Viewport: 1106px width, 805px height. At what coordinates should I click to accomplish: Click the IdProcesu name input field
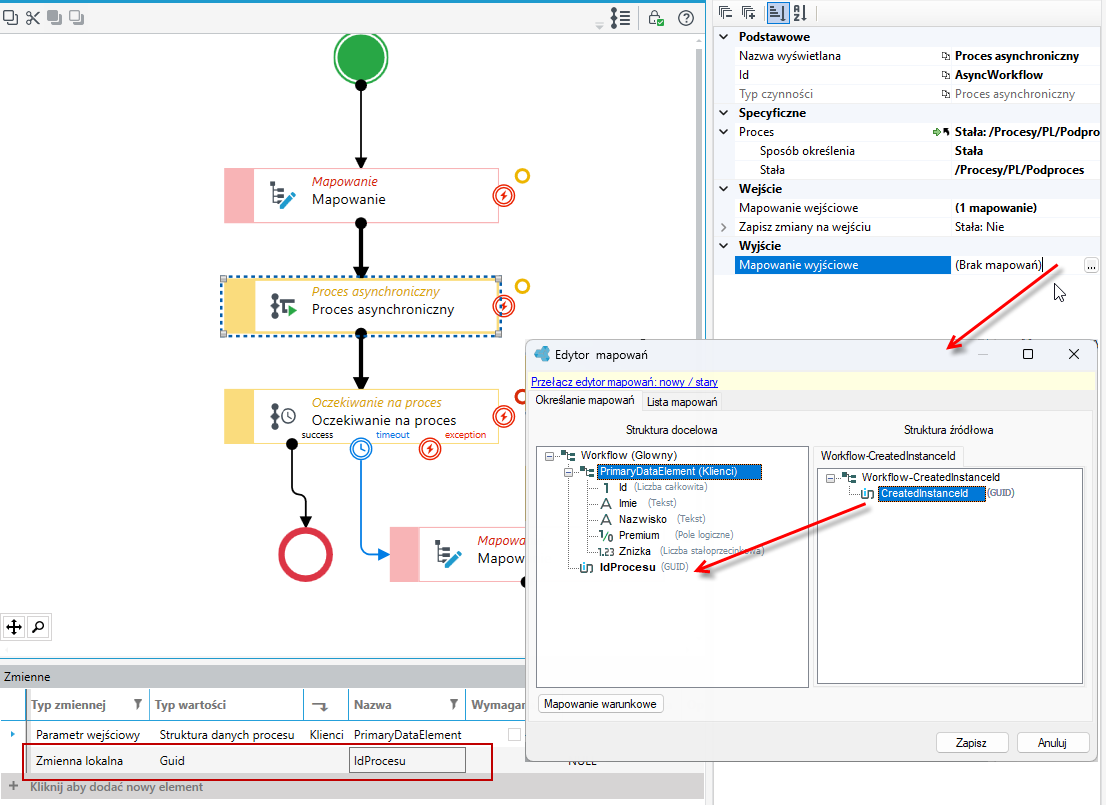407,761
